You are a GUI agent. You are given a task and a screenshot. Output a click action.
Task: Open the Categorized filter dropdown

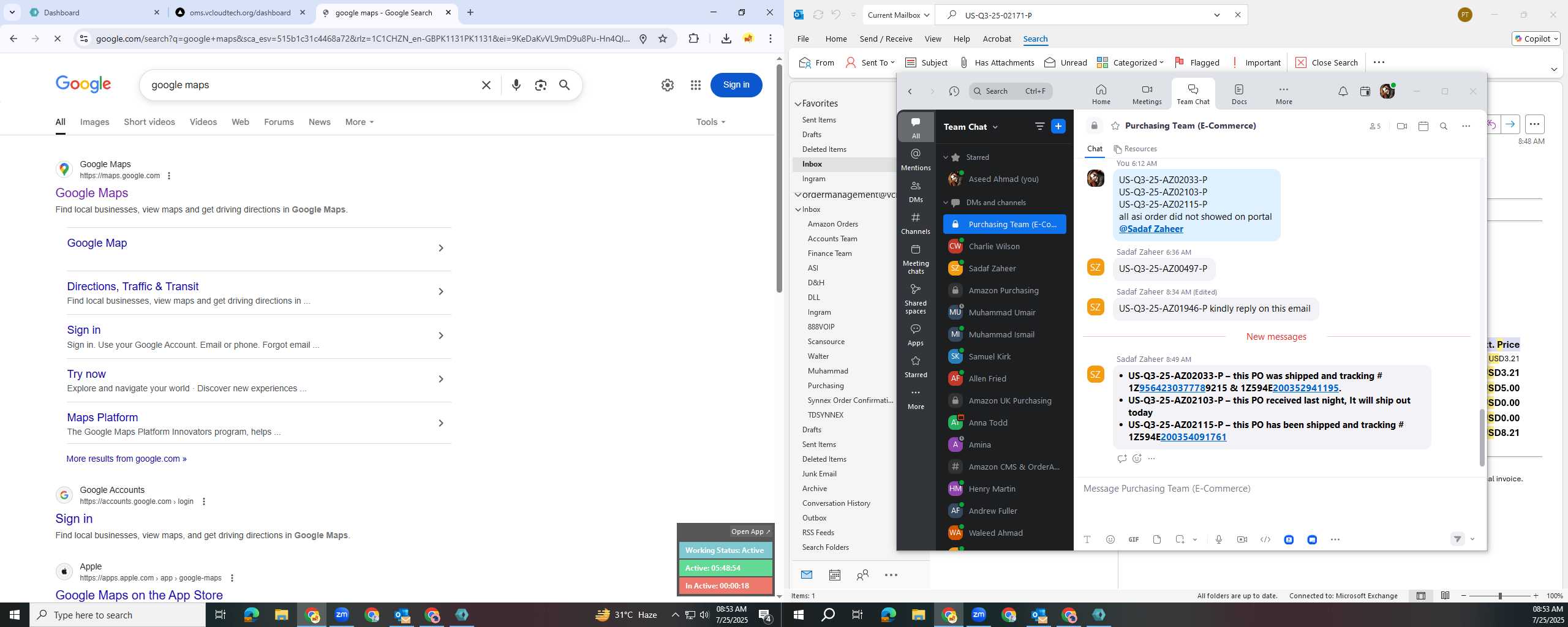[1130, 62]
